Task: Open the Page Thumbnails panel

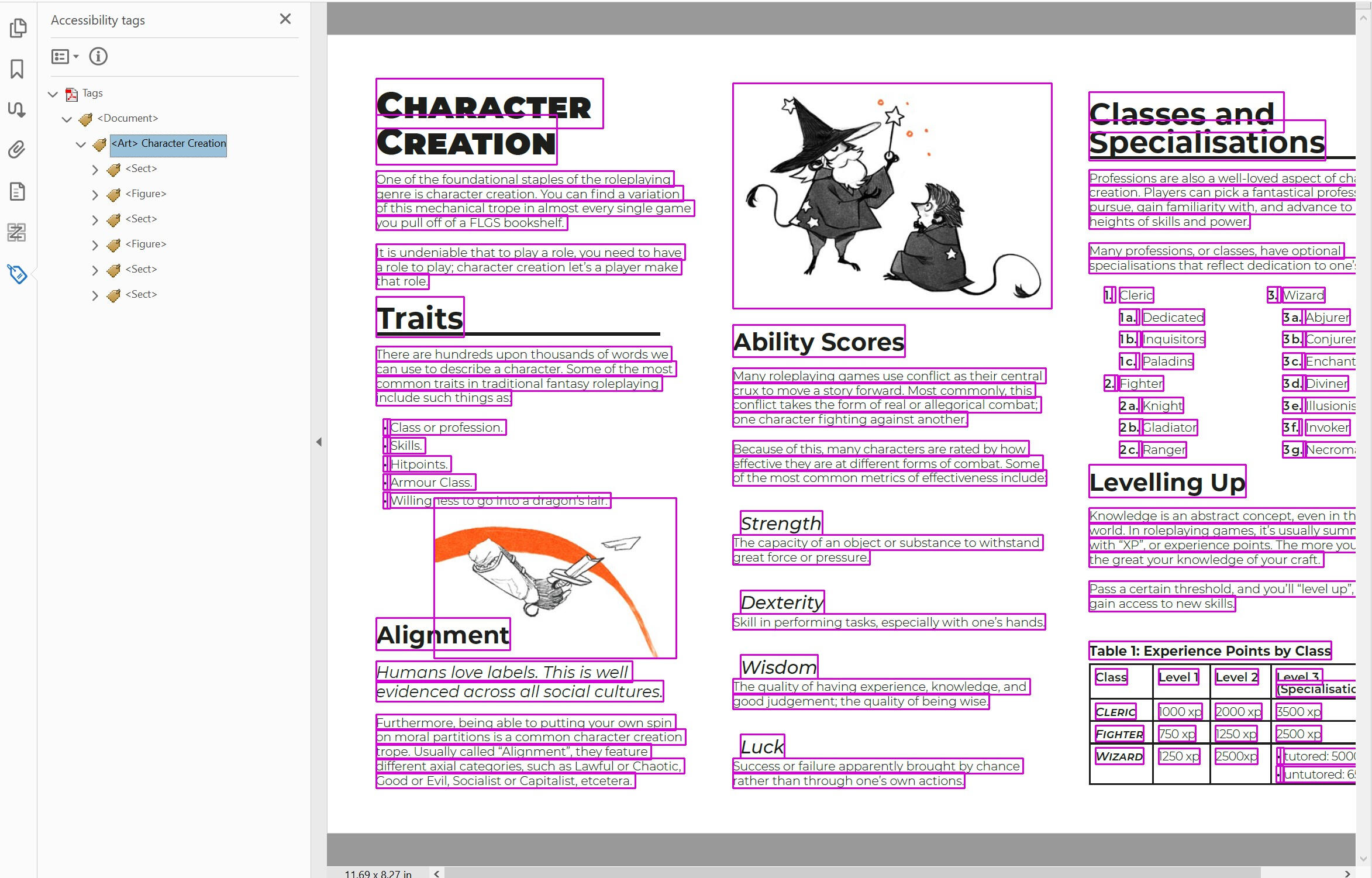Action: 19,27
